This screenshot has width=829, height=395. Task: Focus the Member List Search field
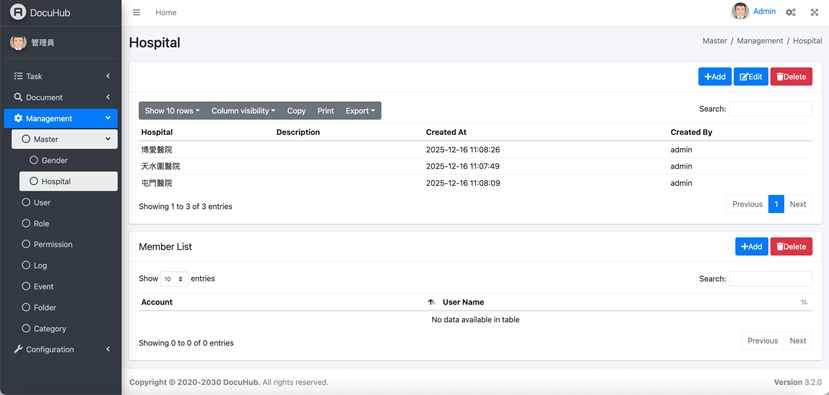(x=771, y=279)
